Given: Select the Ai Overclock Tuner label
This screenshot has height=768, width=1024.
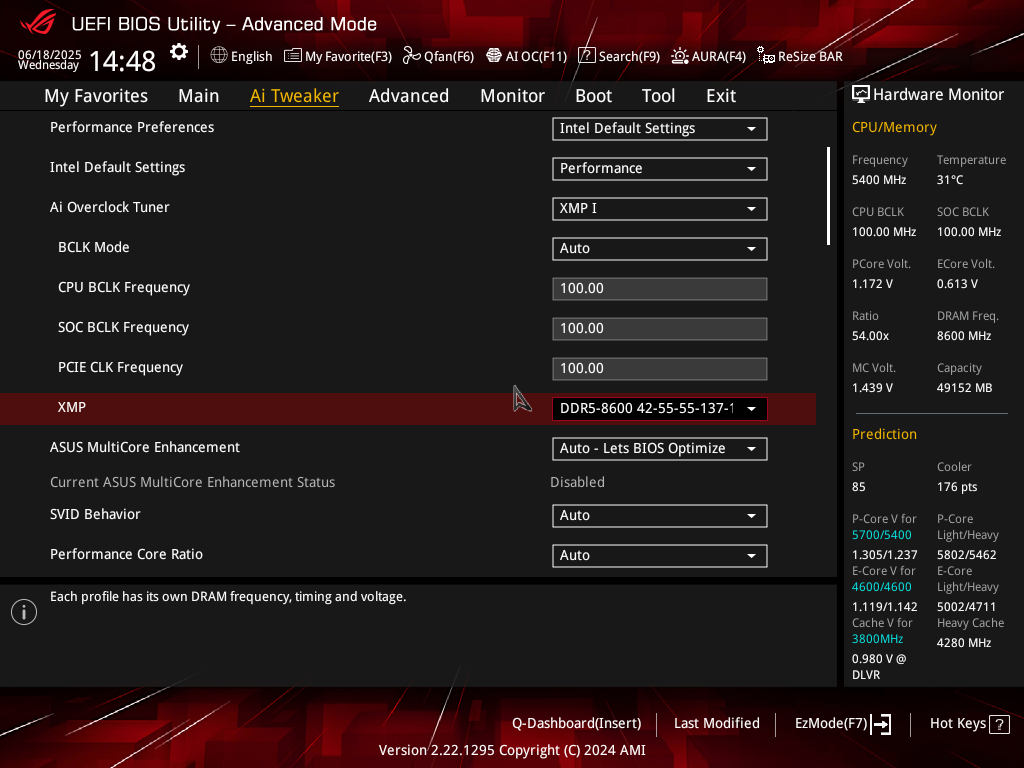Looking at the screenshot, I should [x=110, y=207].
